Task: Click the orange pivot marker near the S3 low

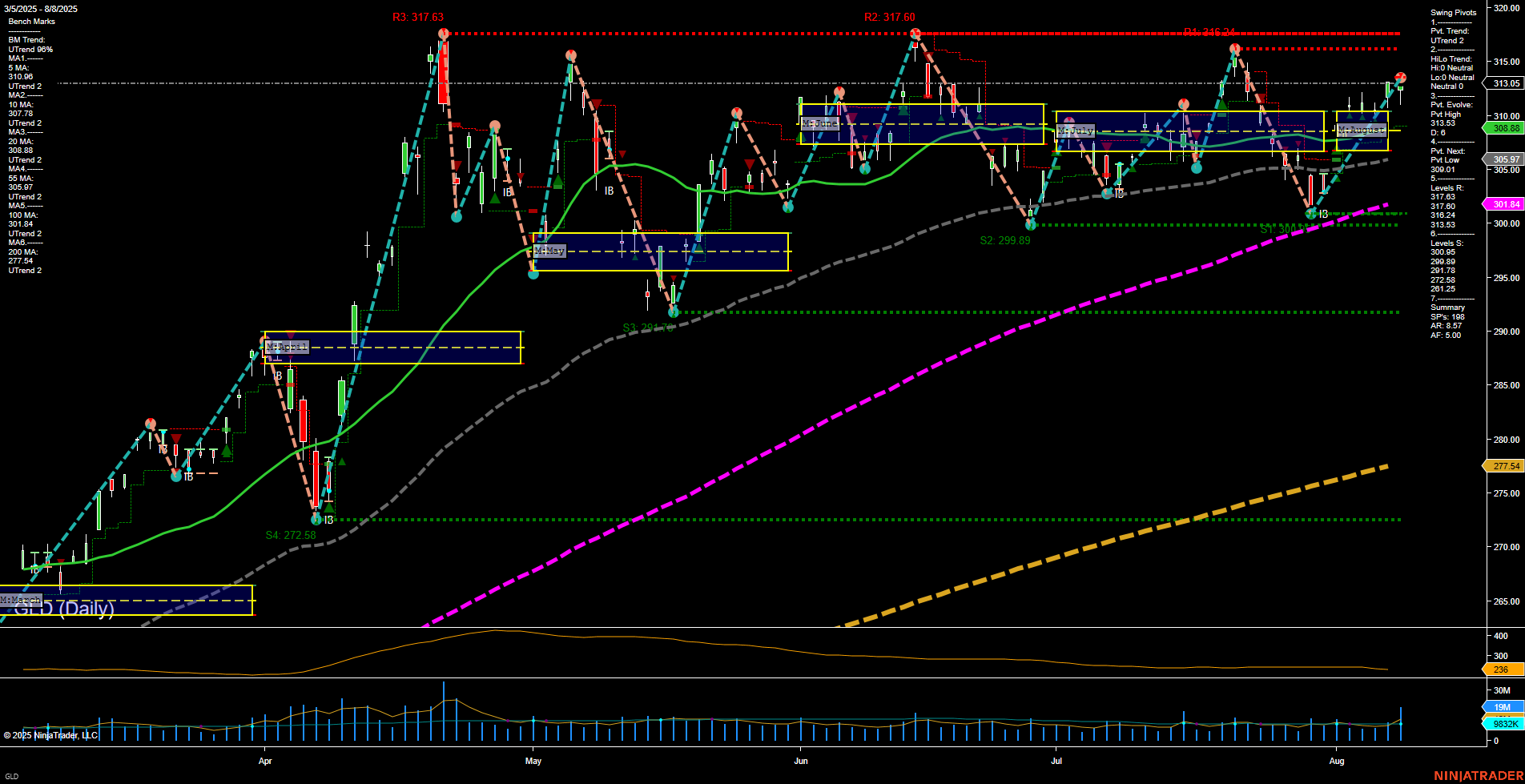Action: coord(674,312)
